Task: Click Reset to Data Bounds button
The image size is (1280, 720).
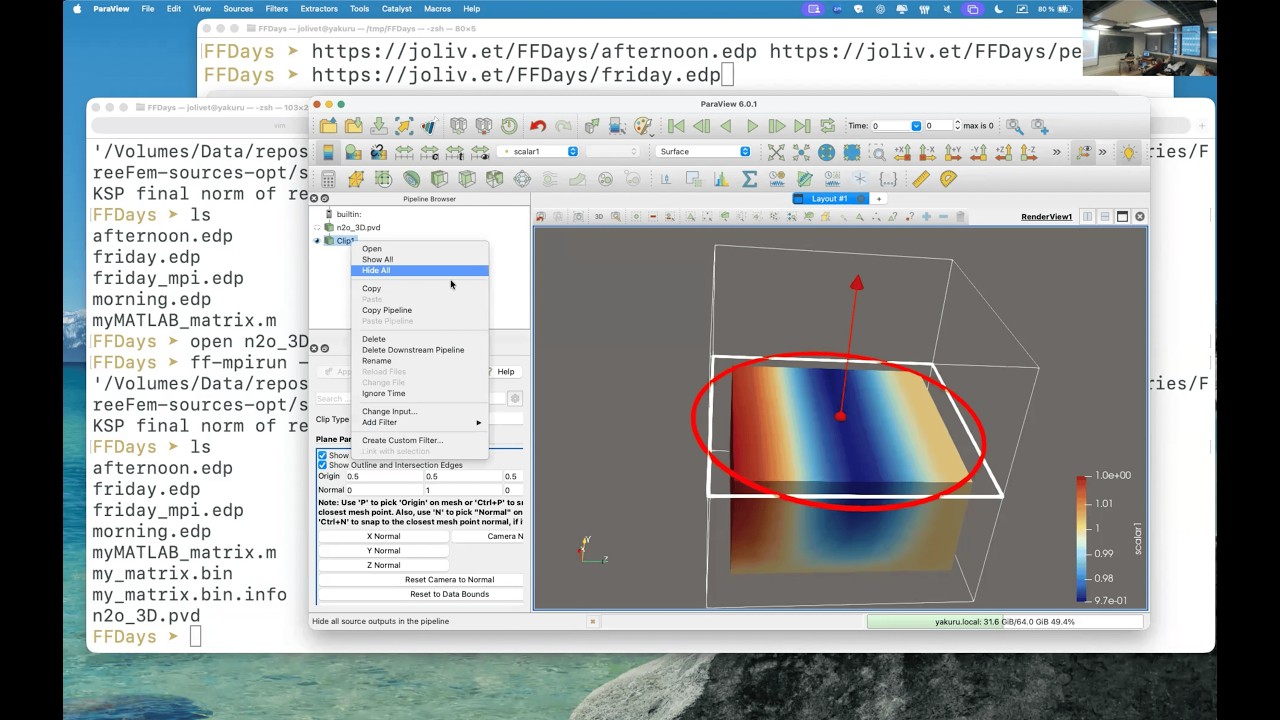Action: (449, 594)
